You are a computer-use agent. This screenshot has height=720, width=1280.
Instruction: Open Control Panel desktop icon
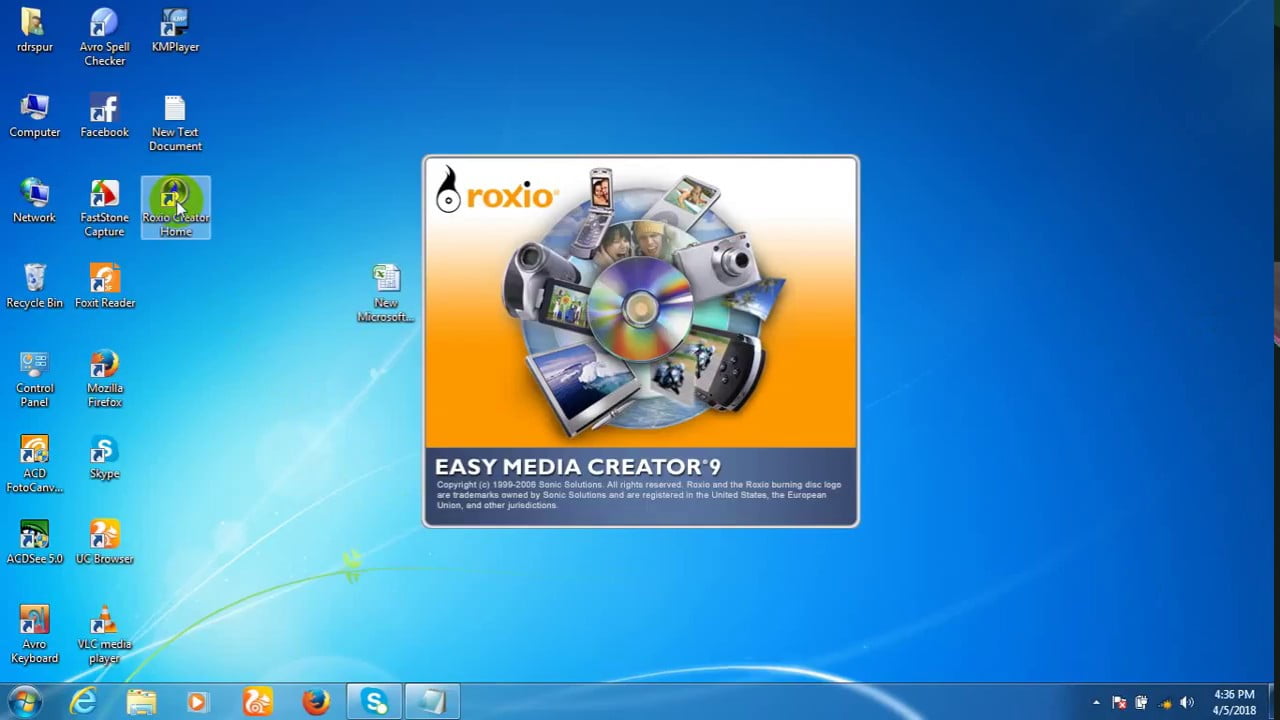coord(35,379)
